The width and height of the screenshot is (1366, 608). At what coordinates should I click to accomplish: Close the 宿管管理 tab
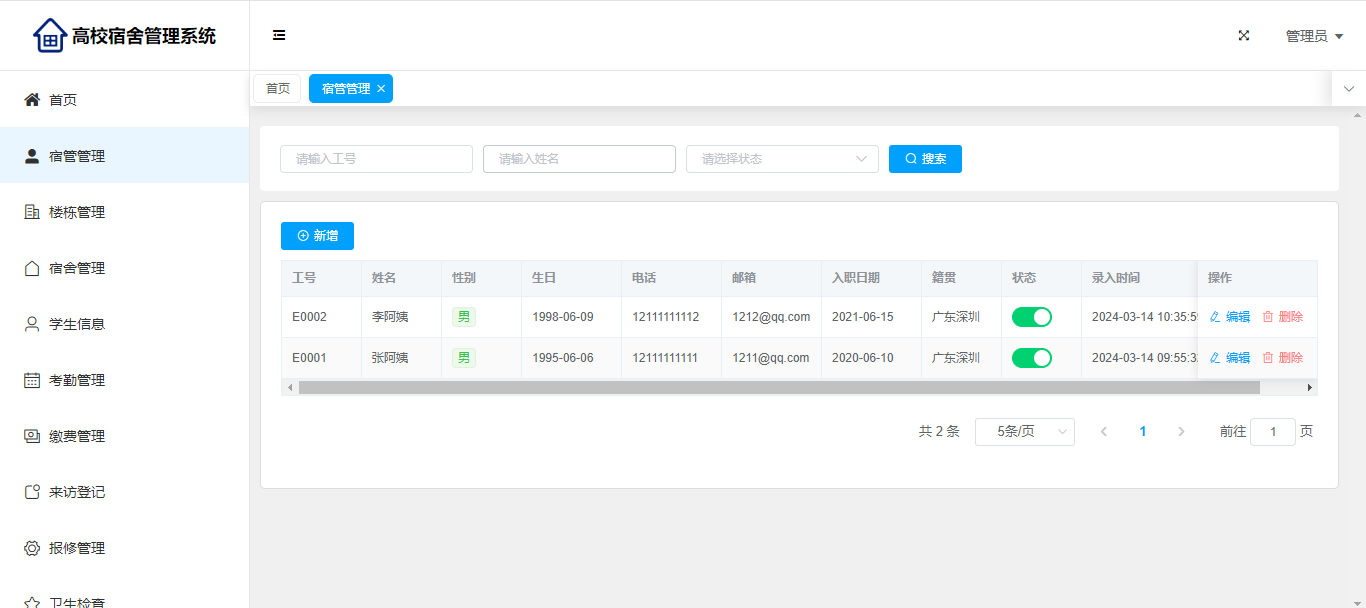[x=381, y=89]
